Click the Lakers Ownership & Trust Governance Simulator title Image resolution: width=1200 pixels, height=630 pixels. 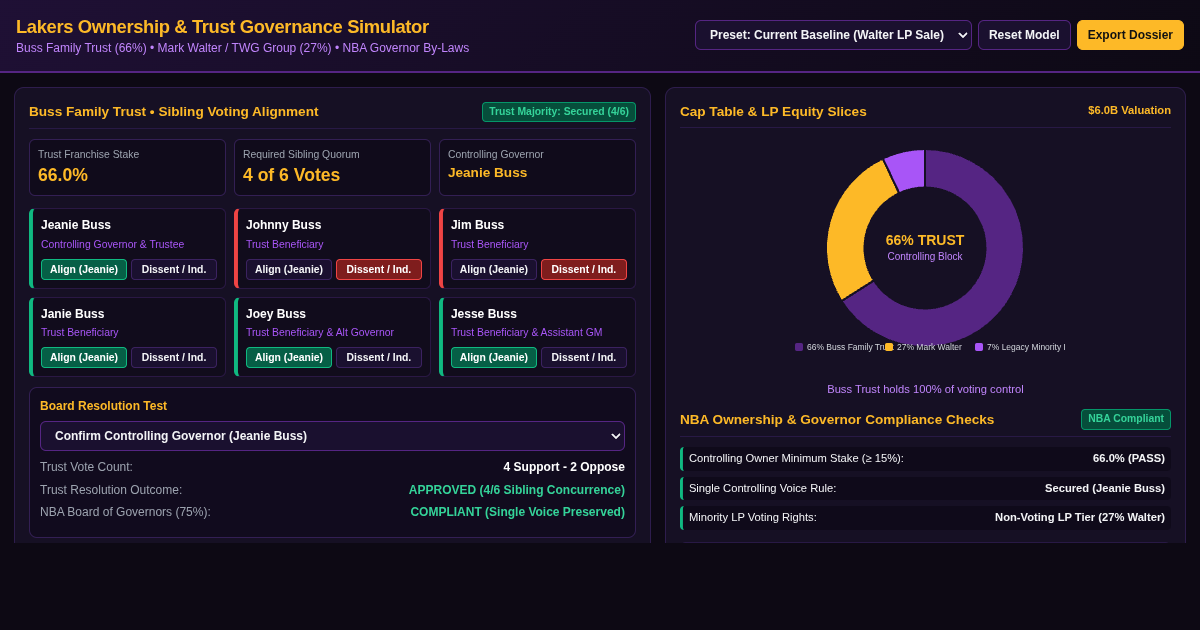[222, 27]
